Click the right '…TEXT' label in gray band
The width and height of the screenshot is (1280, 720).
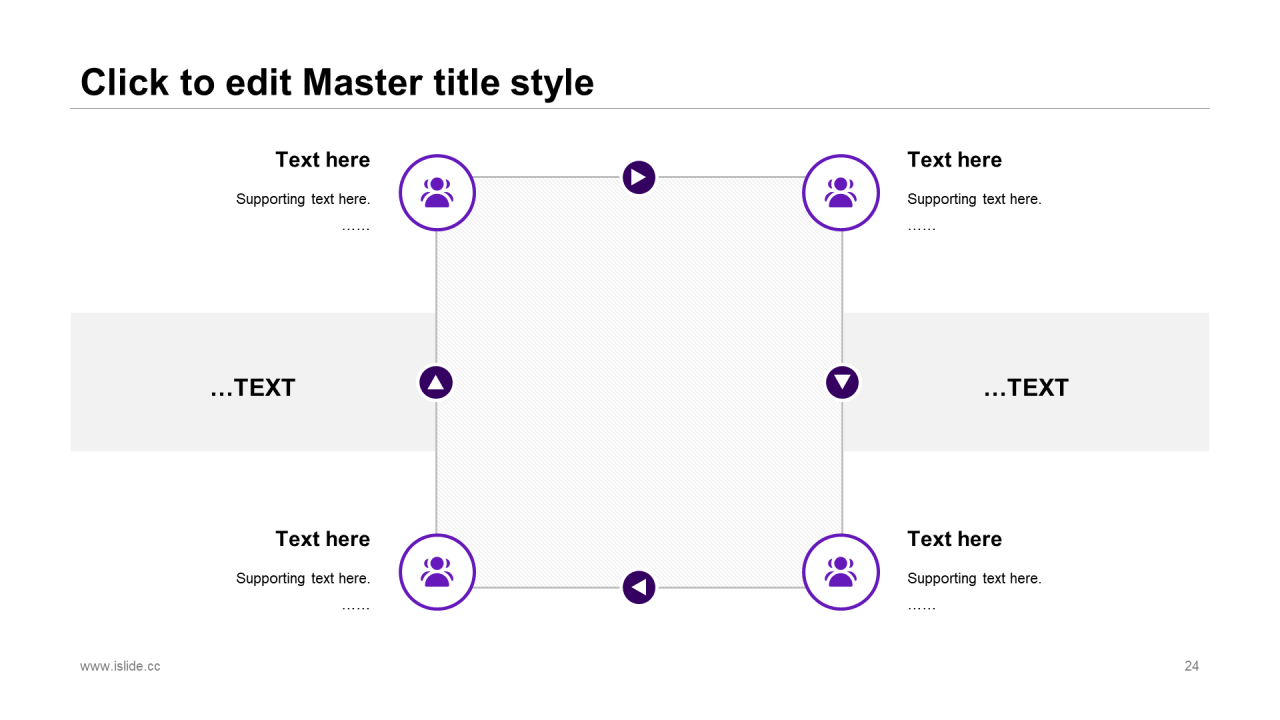(x=1026, y=388)
